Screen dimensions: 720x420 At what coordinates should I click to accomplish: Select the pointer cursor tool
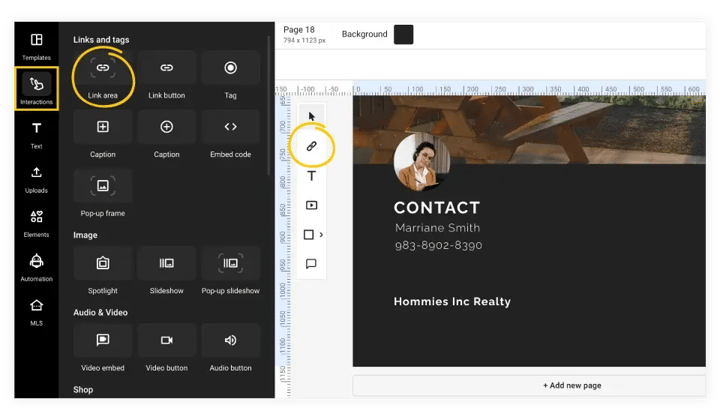tap(312, 116)
